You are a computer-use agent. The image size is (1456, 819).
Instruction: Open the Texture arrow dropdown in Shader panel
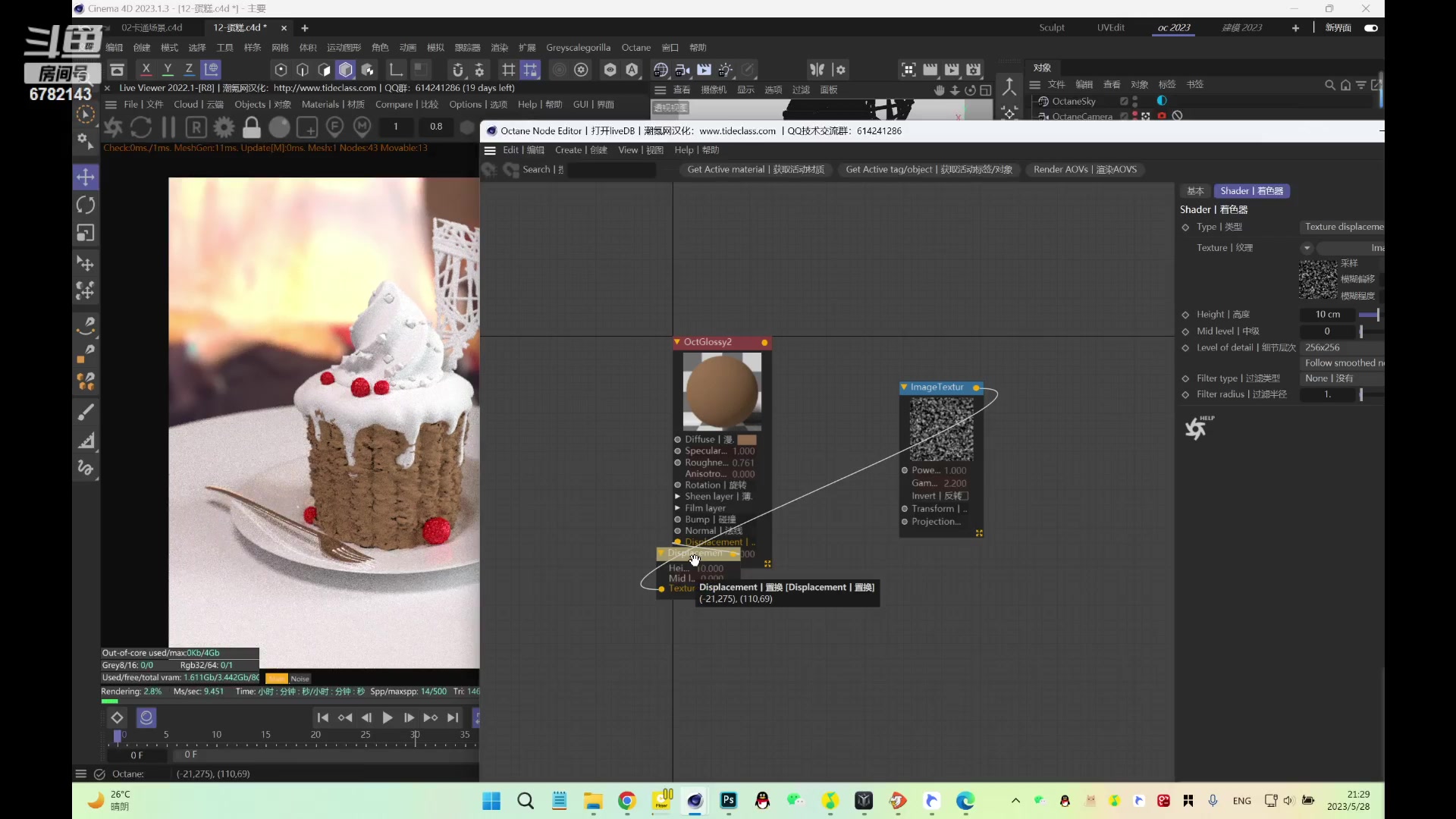pos(1307,248)
